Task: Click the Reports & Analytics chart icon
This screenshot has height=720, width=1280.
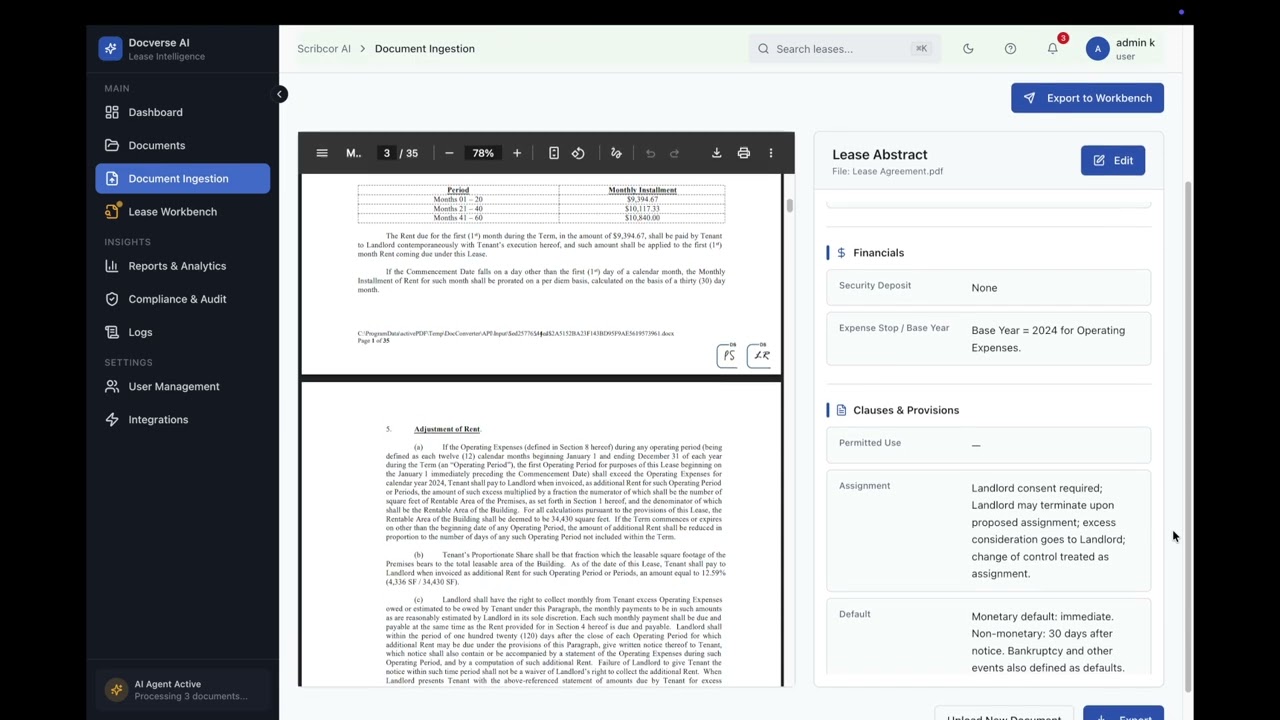Action: pyautogui.click(x=112, y=266)
